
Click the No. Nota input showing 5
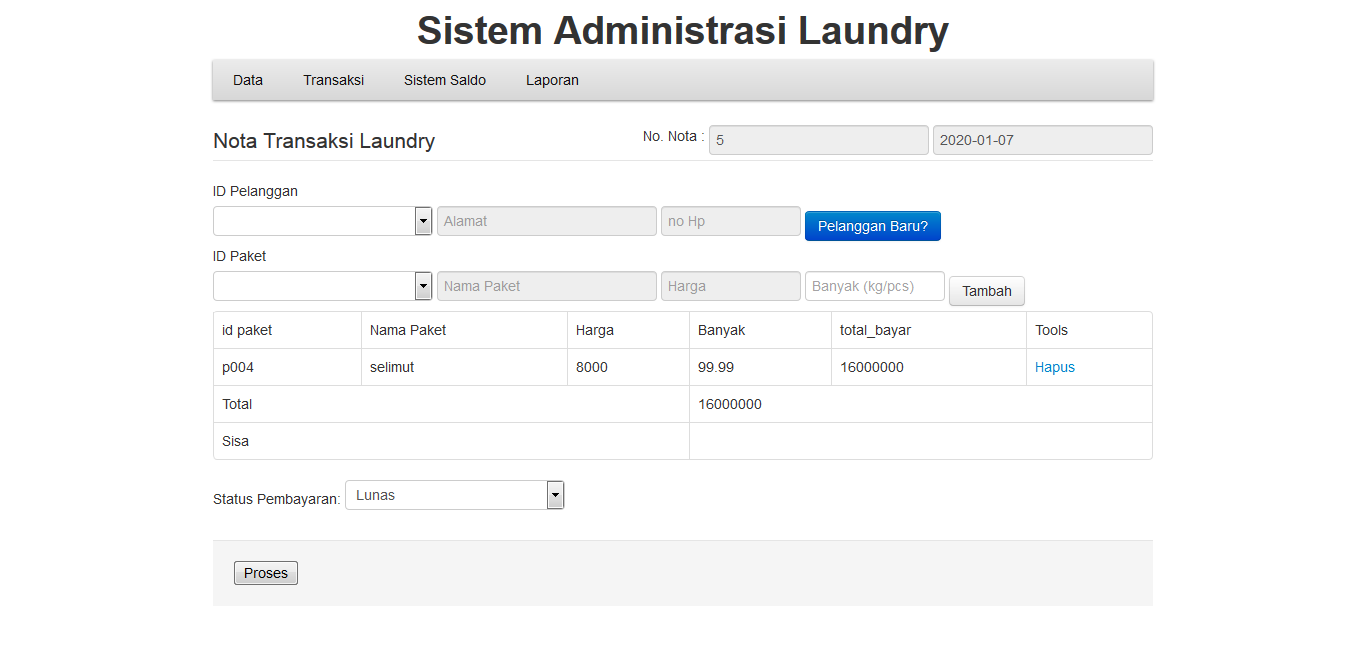coord(818,139)
